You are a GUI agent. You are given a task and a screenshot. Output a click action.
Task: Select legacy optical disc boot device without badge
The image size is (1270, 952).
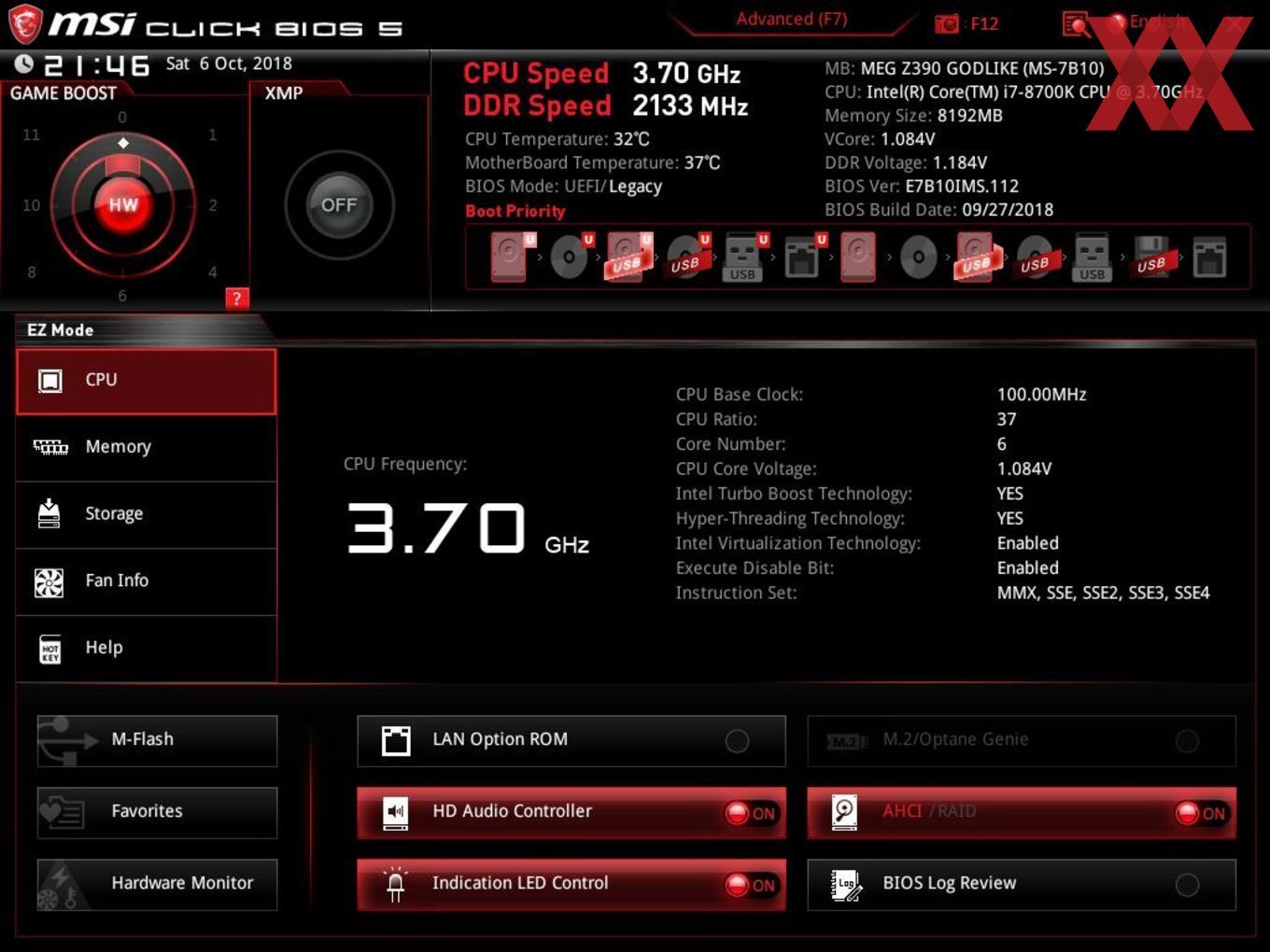tap(918, 257)
